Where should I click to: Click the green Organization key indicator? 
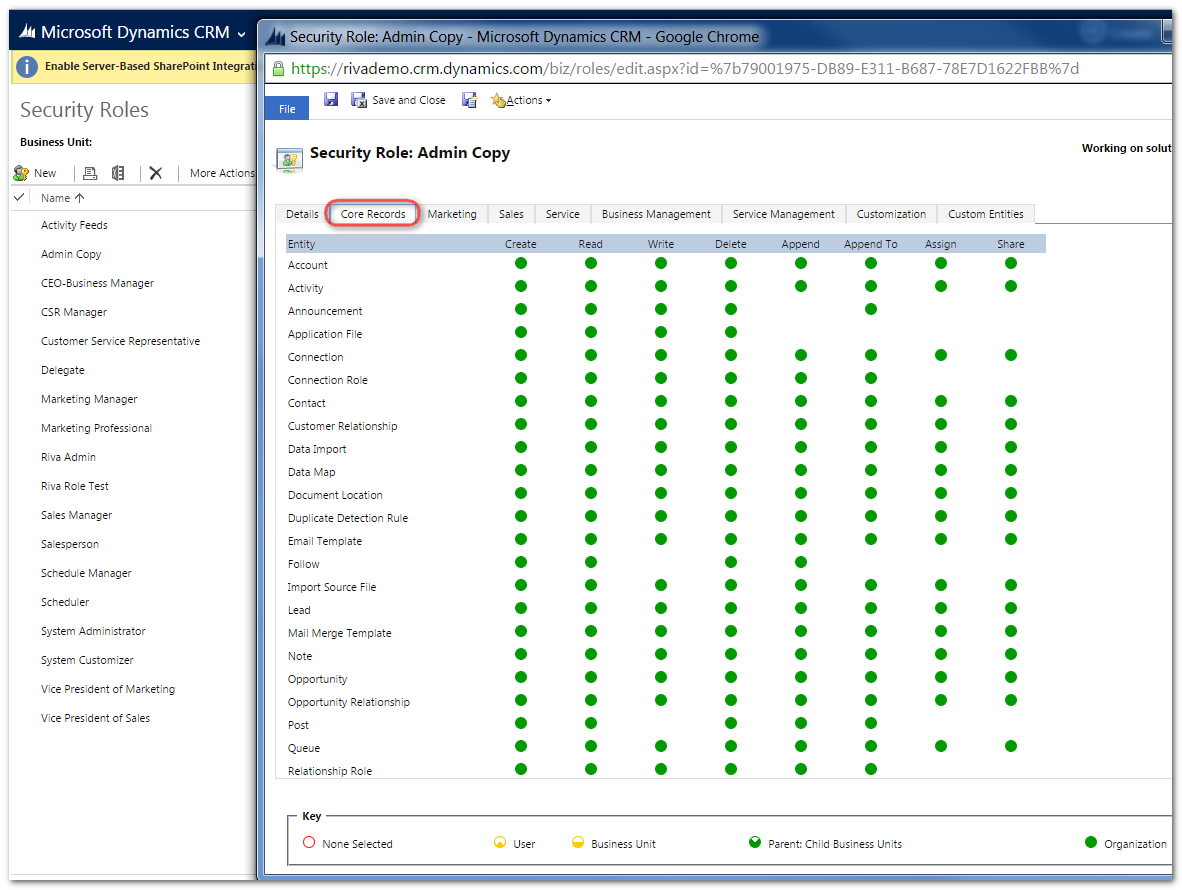[1090, 842]
